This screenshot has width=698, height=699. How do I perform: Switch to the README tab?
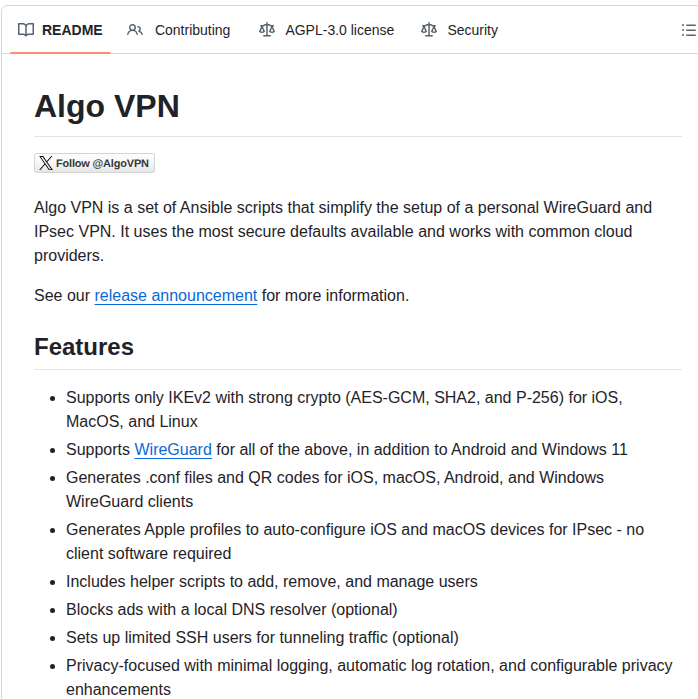(71, 30)
